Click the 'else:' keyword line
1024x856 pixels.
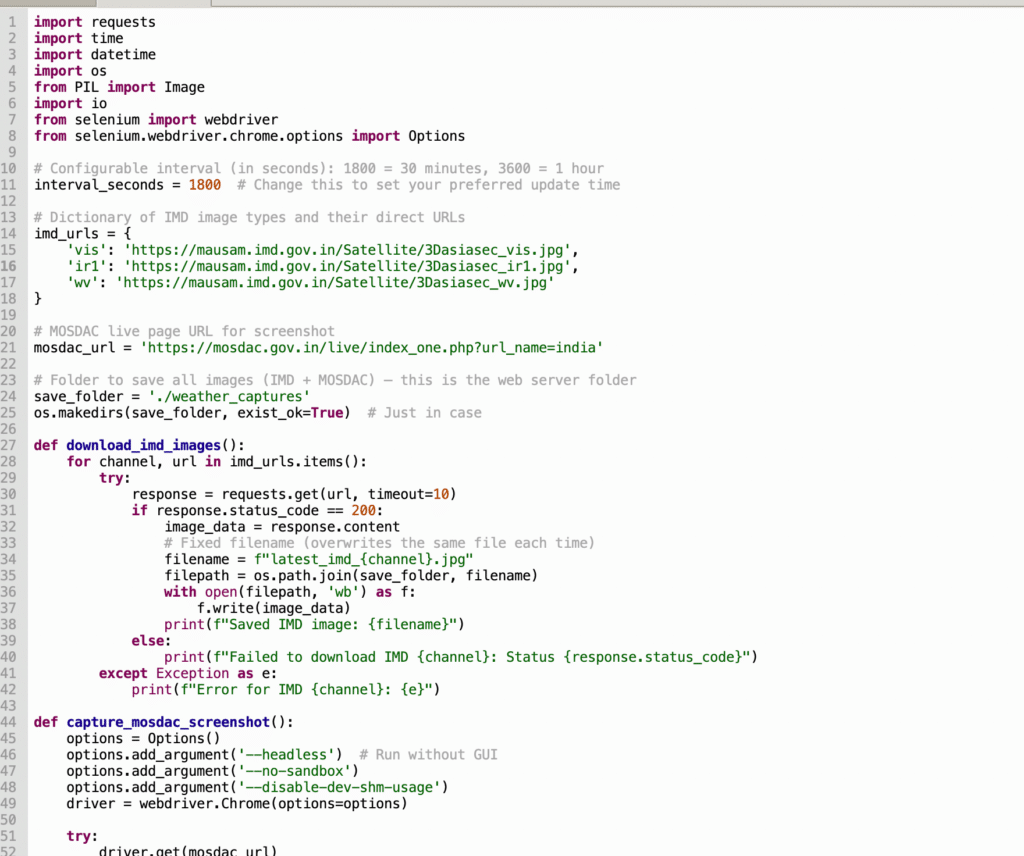(x=152, y=641)
